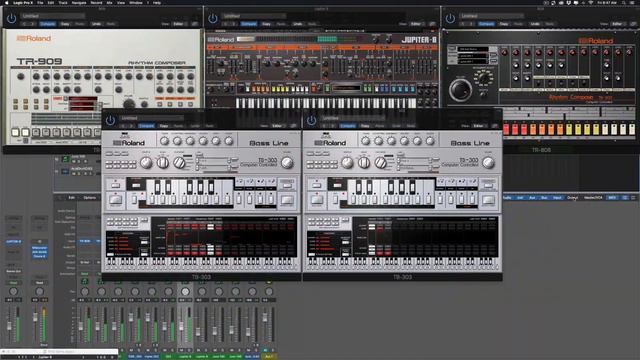The width and height of the screenshot is (640, 360).
Task: Click the link icon in right TB-303 header
Action: (495, 126)
